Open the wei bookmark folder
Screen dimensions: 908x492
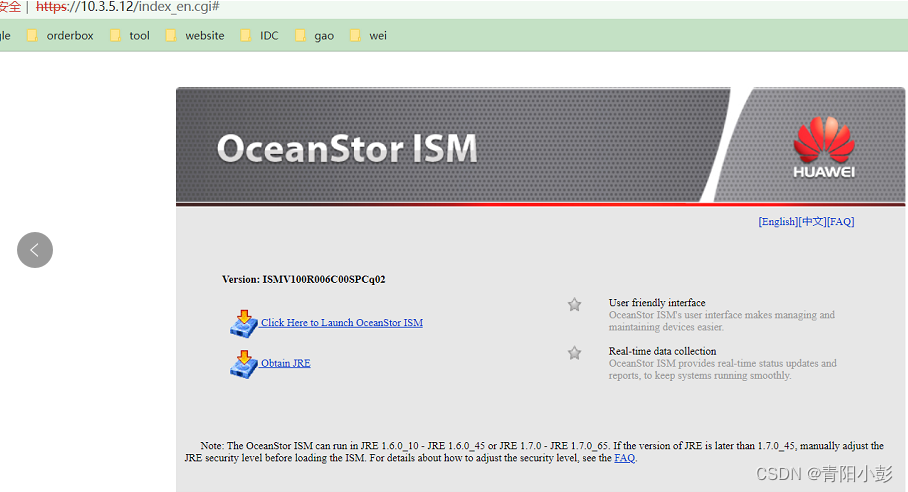pyautogui.click(x=368, y=36)
